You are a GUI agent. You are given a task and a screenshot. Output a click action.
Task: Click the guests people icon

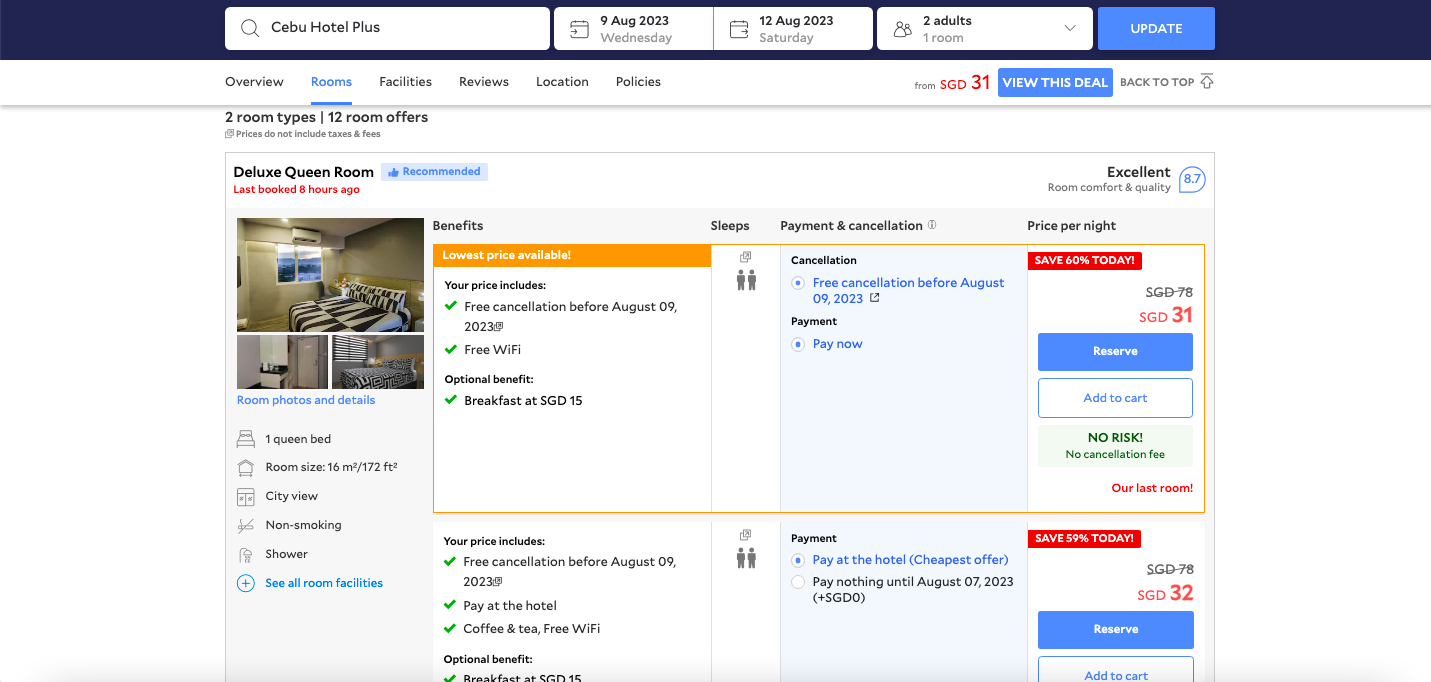902,29
